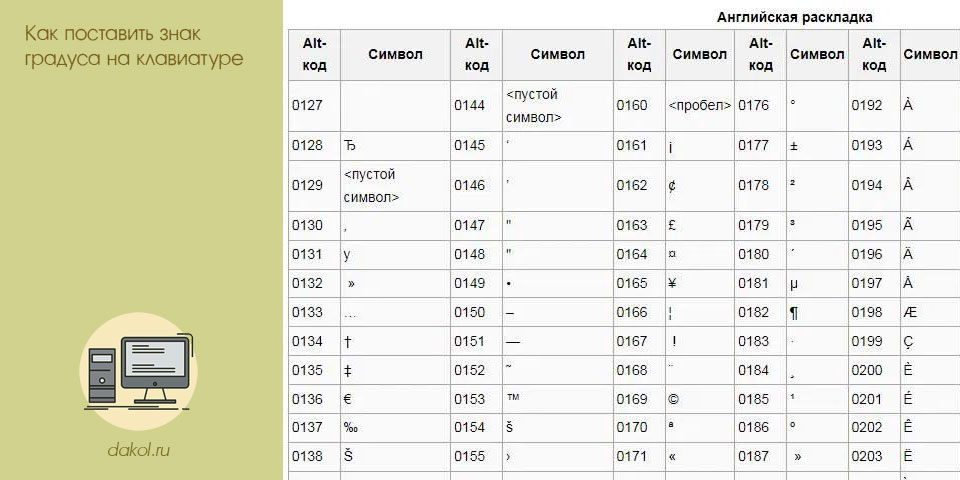Select the yen symbol in row 0165

pos(672,283)
